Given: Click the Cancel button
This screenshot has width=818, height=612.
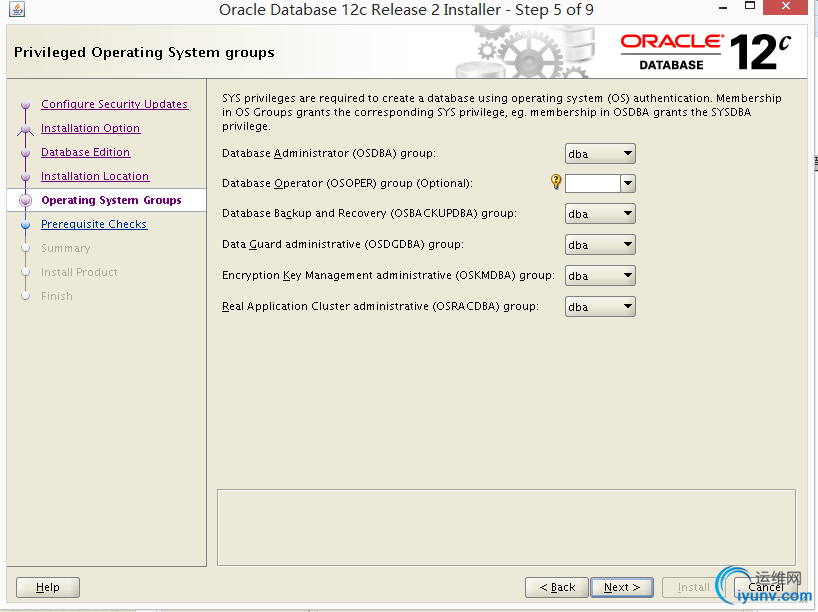Looking at the screenshot, I should click(766, 587).
